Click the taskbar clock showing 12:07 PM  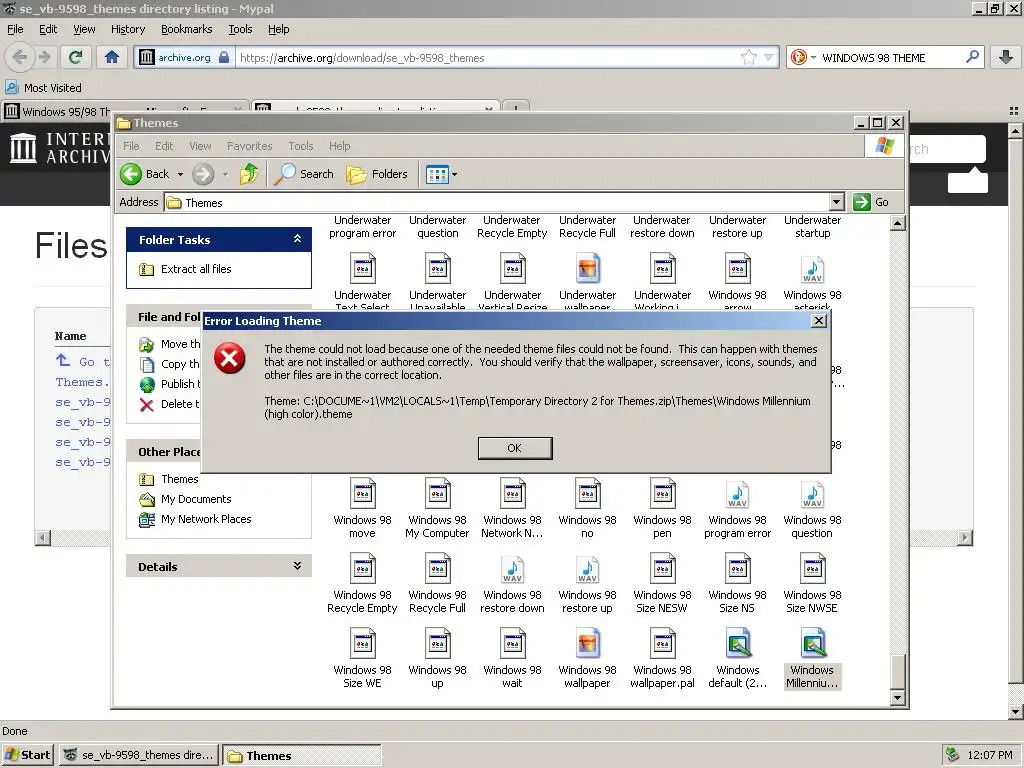coord(990,755)
